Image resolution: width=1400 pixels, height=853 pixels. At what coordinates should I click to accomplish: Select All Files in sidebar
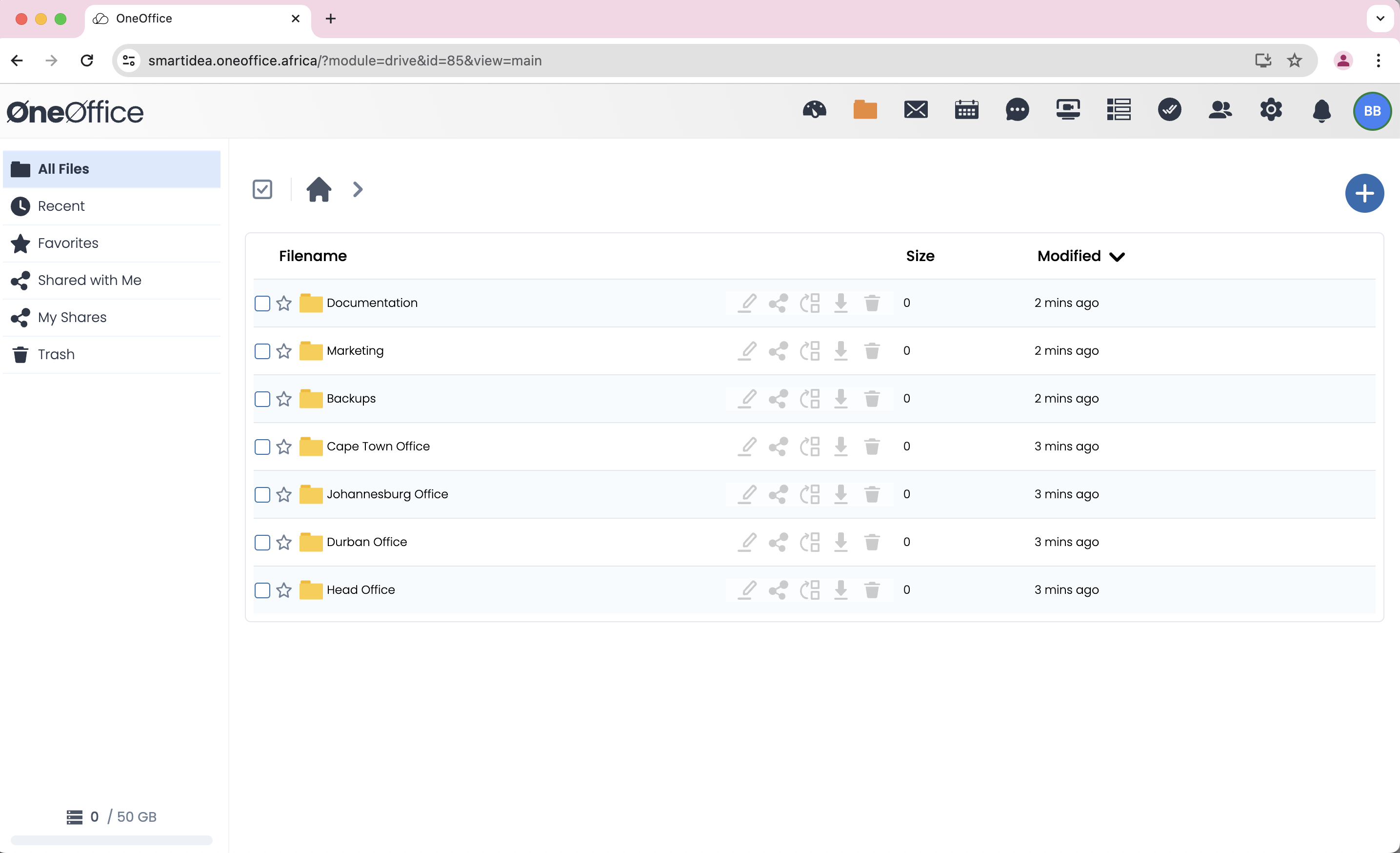tap(111, 169)
